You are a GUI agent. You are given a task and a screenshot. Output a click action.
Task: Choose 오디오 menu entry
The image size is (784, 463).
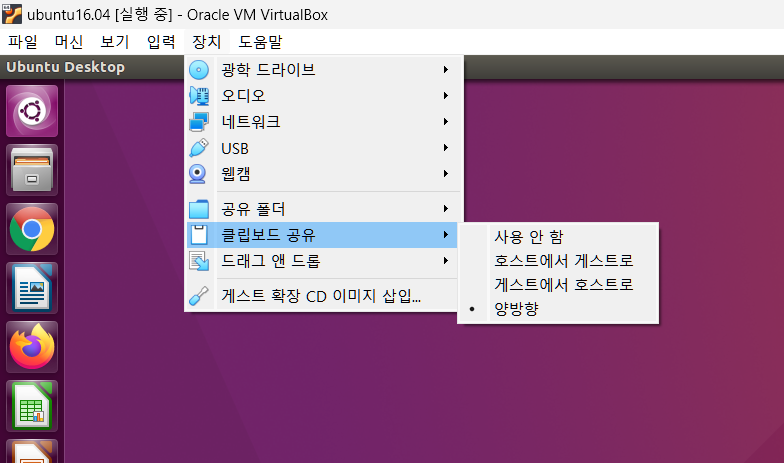point(322,96)
